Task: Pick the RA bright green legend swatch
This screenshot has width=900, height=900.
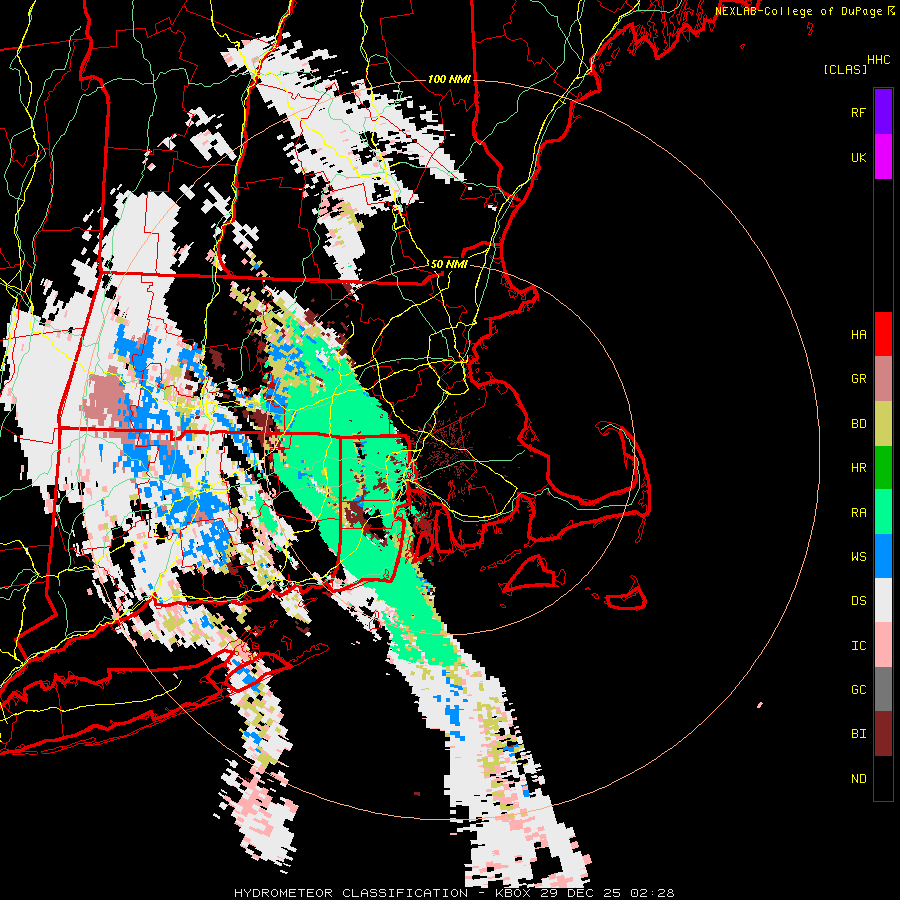Action: click(x=883, y=512)
